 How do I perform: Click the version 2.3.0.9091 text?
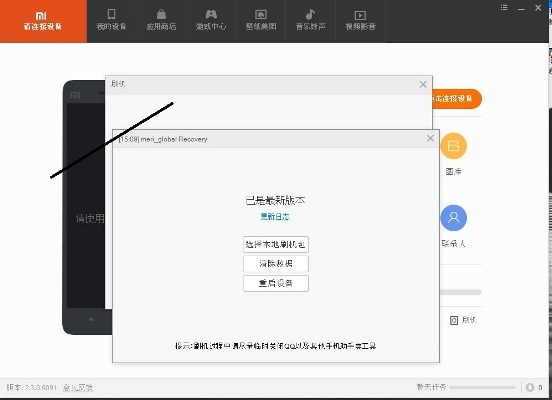click(x=31, y=388)
